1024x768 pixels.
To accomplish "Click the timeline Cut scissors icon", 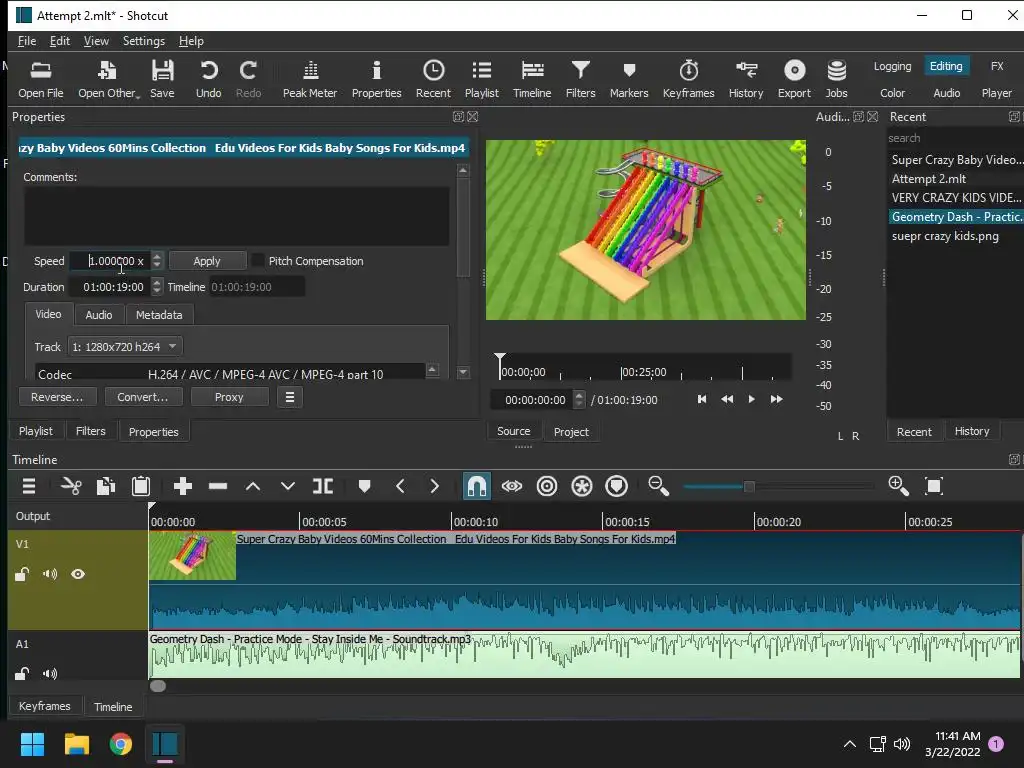I will 71,486.
